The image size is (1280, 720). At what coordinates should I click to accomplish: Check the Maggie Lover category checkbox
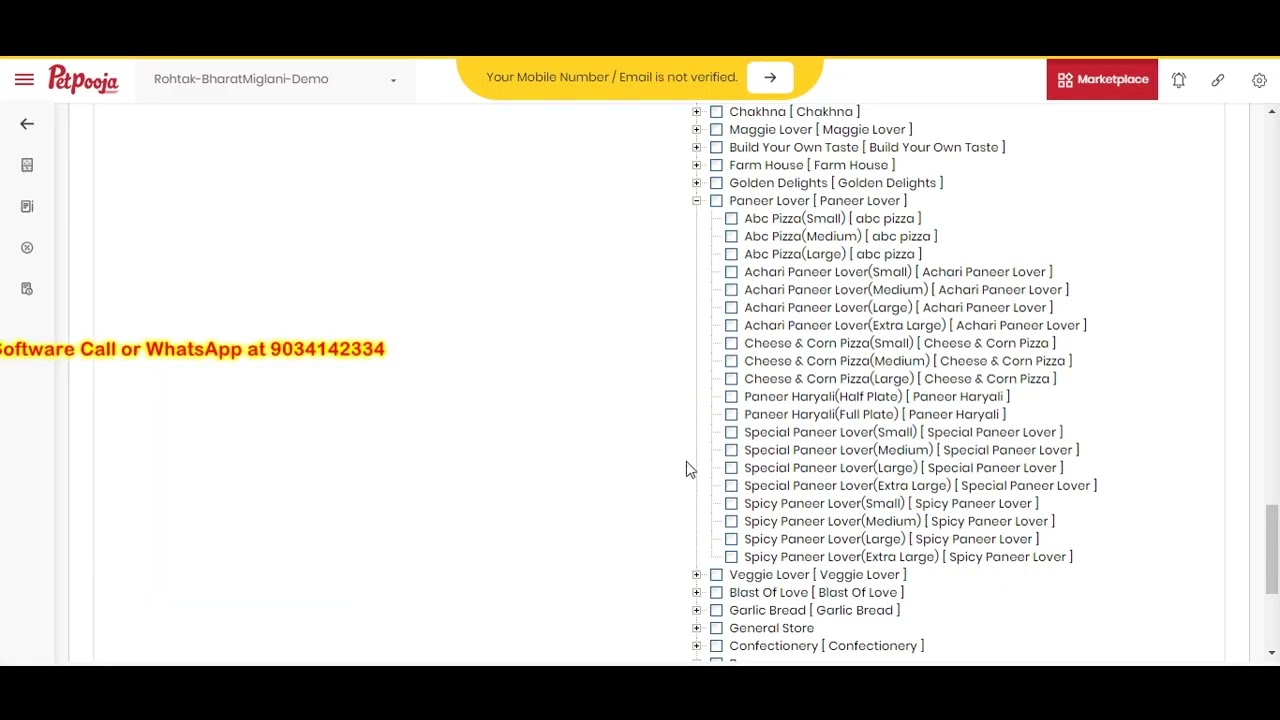tap(716, 130)
